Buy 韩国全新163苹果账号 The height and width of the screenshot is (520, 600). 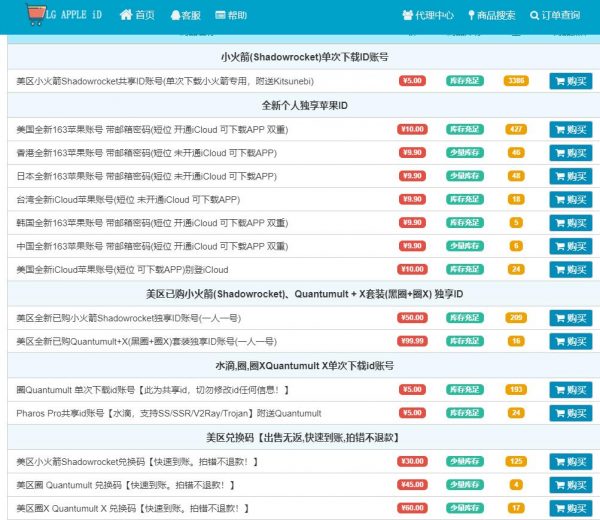tap(571, 223)
